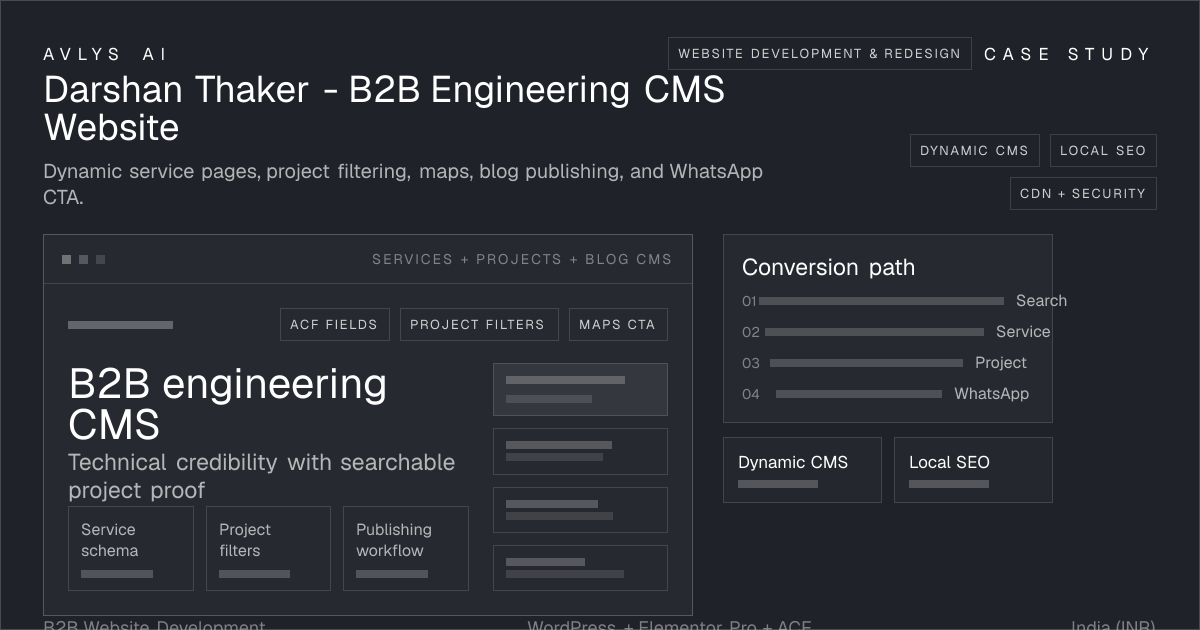This screenshot has width=1200, height=630.
Task: Select step 04 WhatsApp in Conversion path
Action: pyautogui.click(x=885, y=394)
